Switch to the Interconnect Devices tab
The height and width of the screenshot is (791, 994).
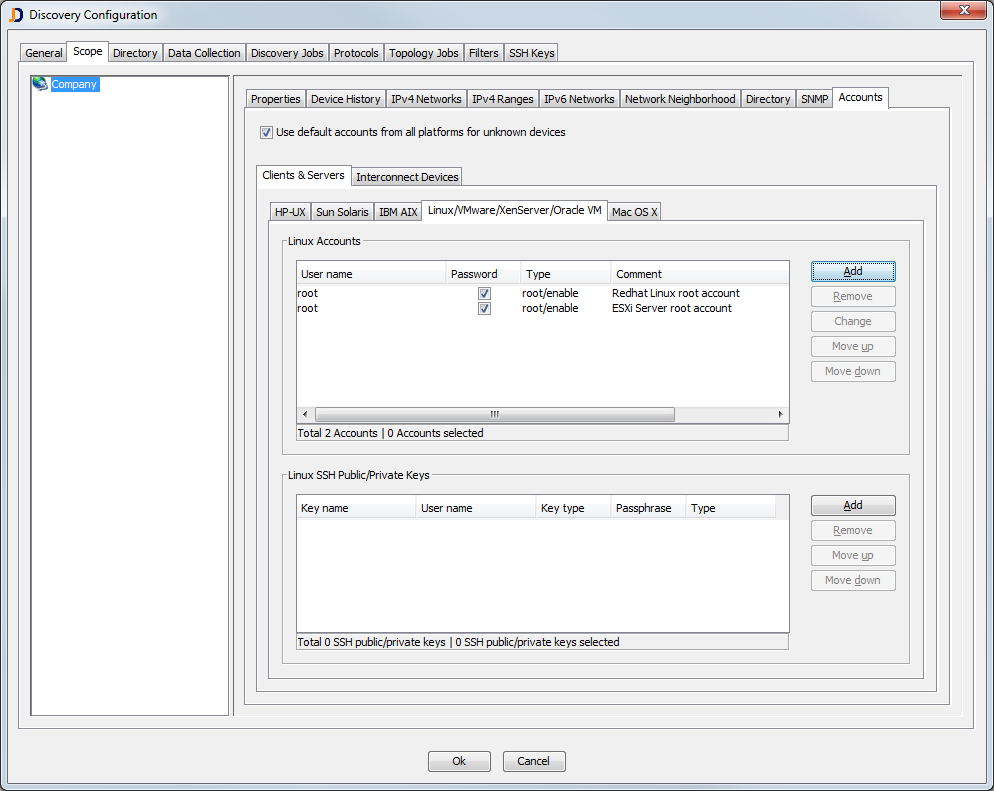(x=406, y=176)
